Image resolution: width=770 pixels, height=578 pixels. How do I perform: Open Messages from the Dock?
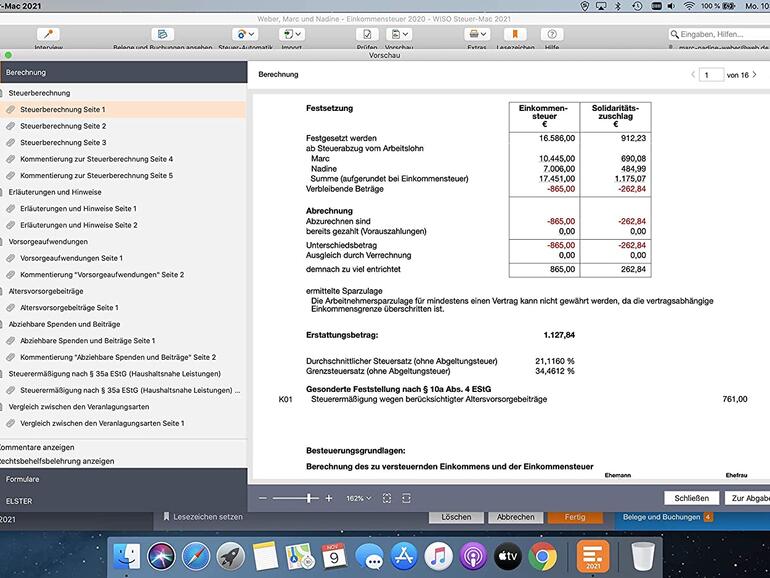pos(369,556)
